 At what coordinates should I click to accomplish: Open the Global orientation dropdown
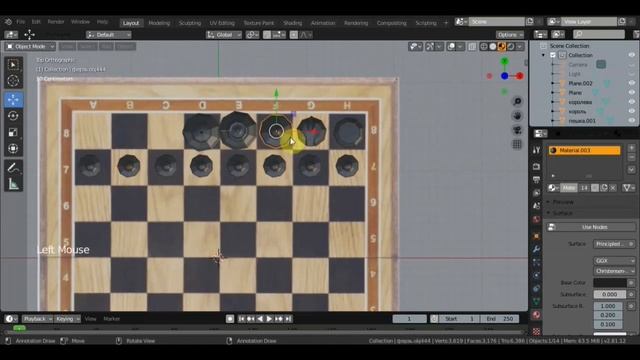tap(224, 35)
